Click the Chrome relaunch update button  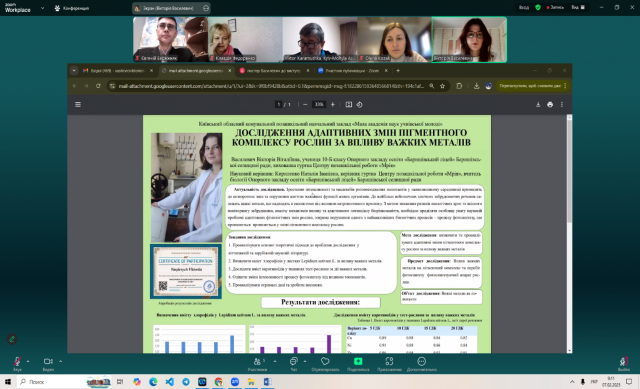[531, 86]
